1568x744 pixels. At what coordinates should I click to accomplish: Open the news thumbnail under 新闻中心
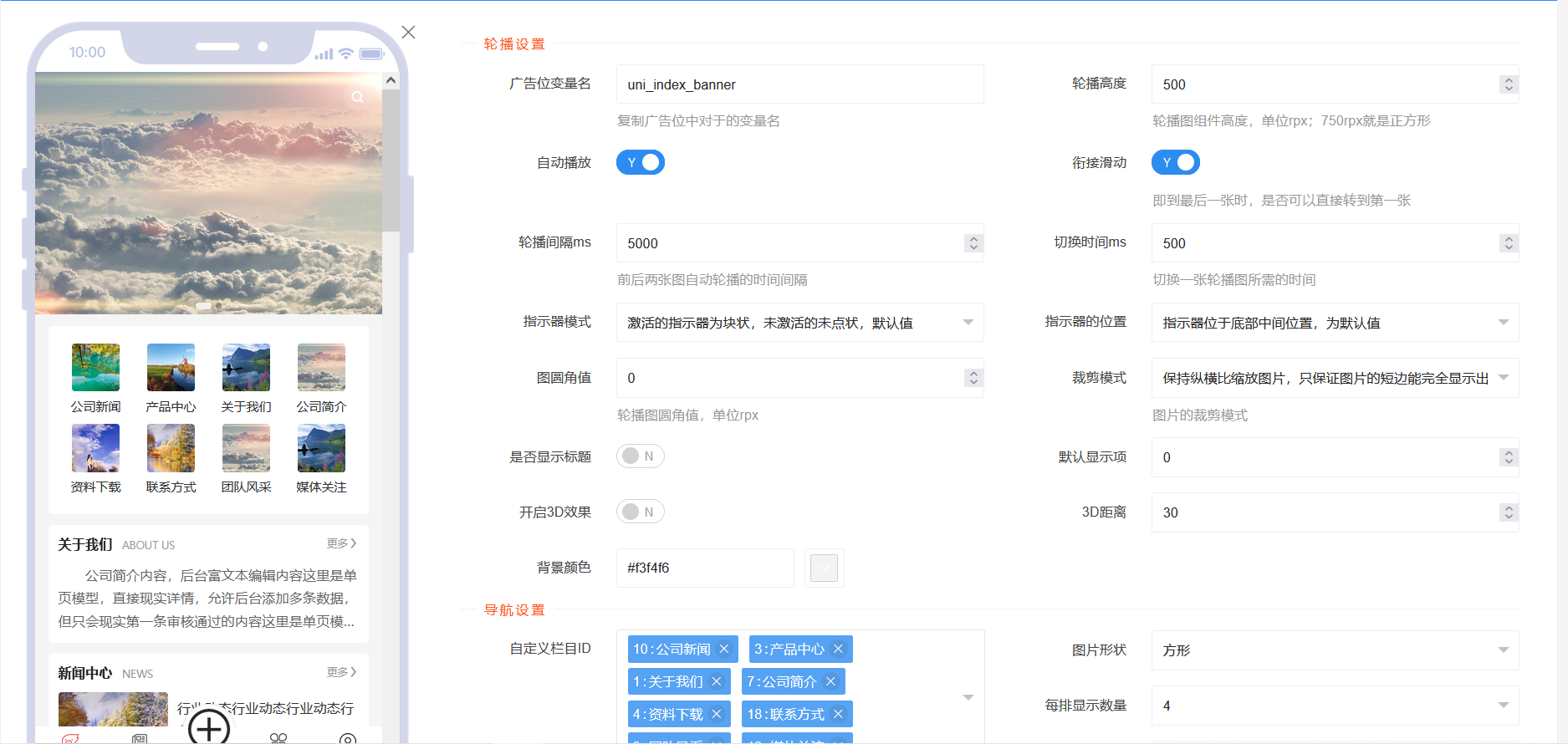click(x=113, y=709)
